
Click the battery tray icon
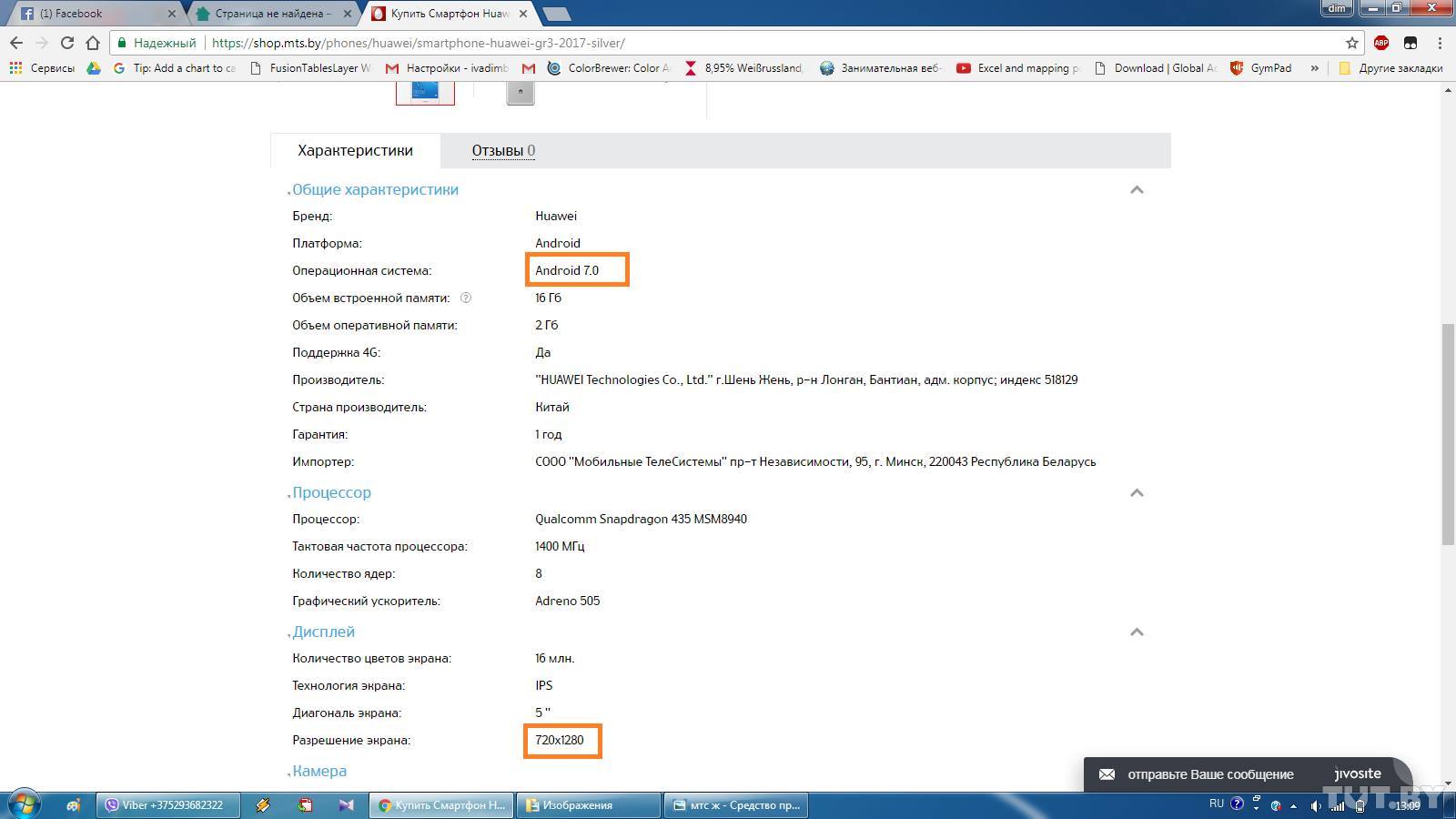tap(1360, 805)
